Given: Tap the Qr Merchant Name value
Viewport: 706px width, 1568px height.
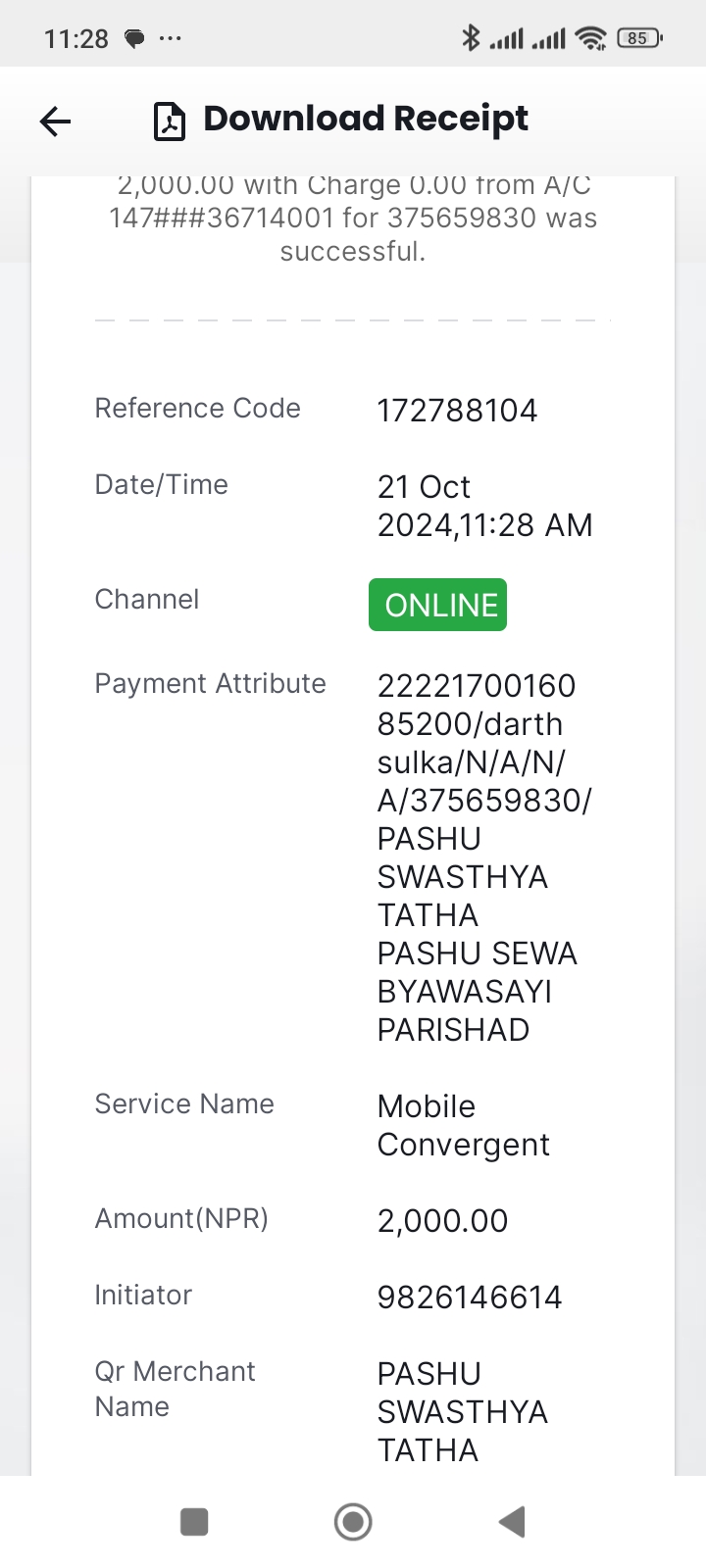Looking at the screenshot, I should click(463, 1411).
